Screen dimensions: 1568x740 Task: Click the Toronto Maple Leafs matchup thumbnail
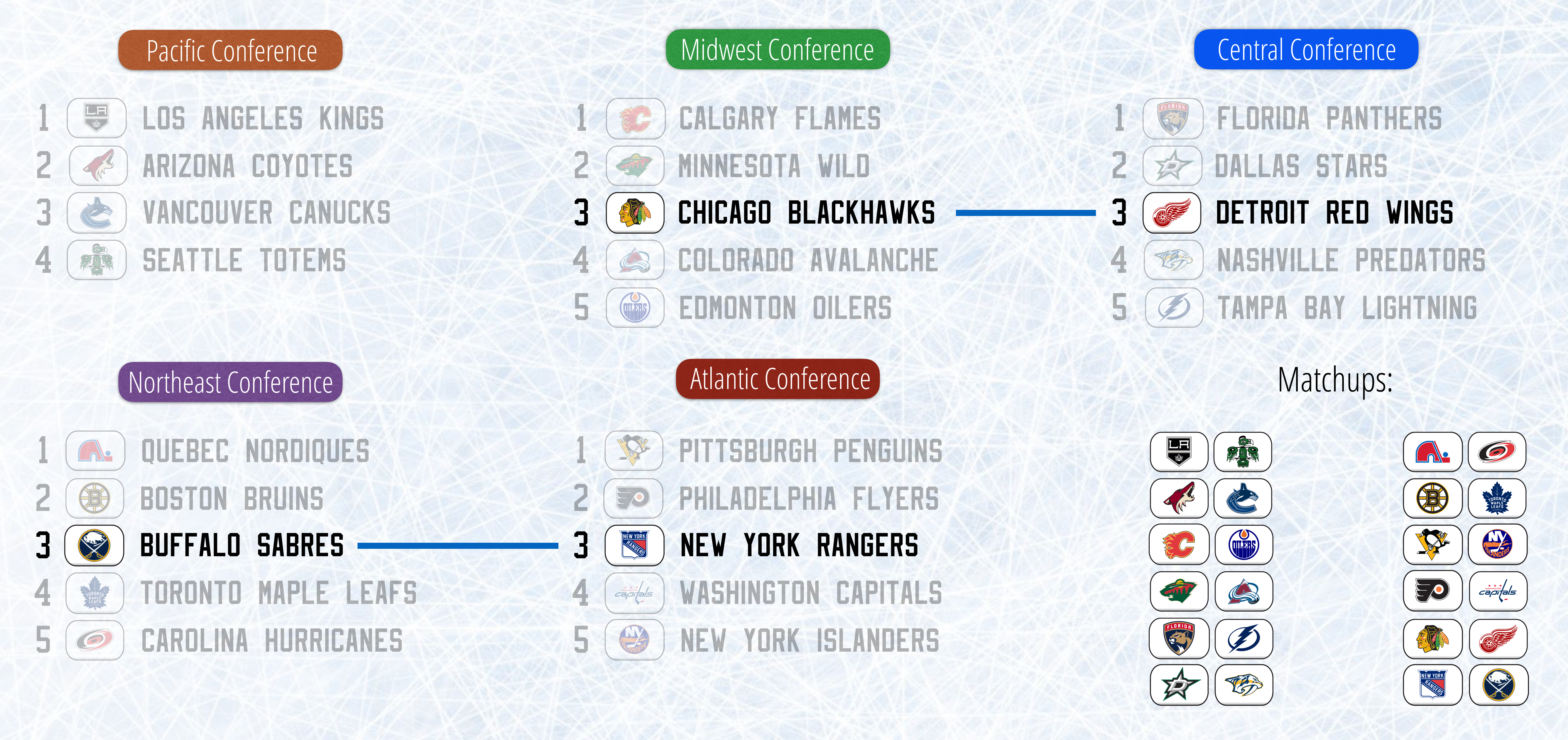coord(1497,498)
